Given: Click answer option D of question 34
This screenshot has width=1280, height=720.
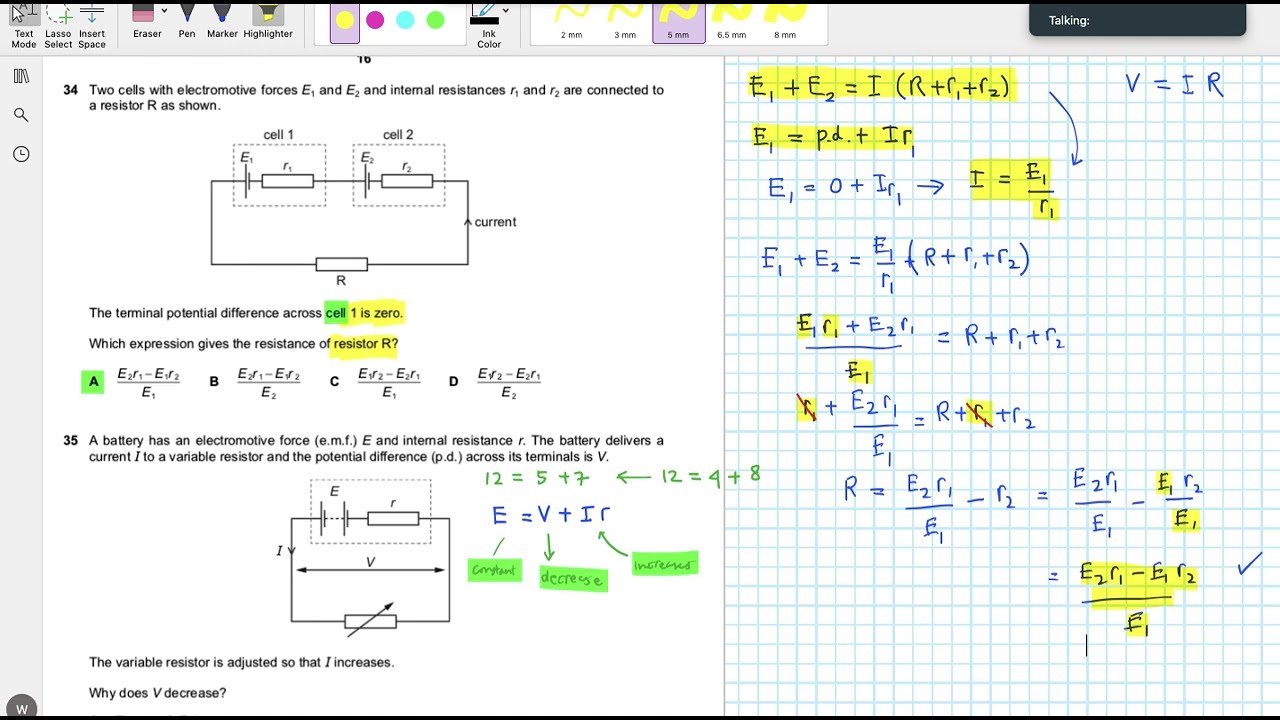Looking at the screenshot, I should tap(453, 381).
